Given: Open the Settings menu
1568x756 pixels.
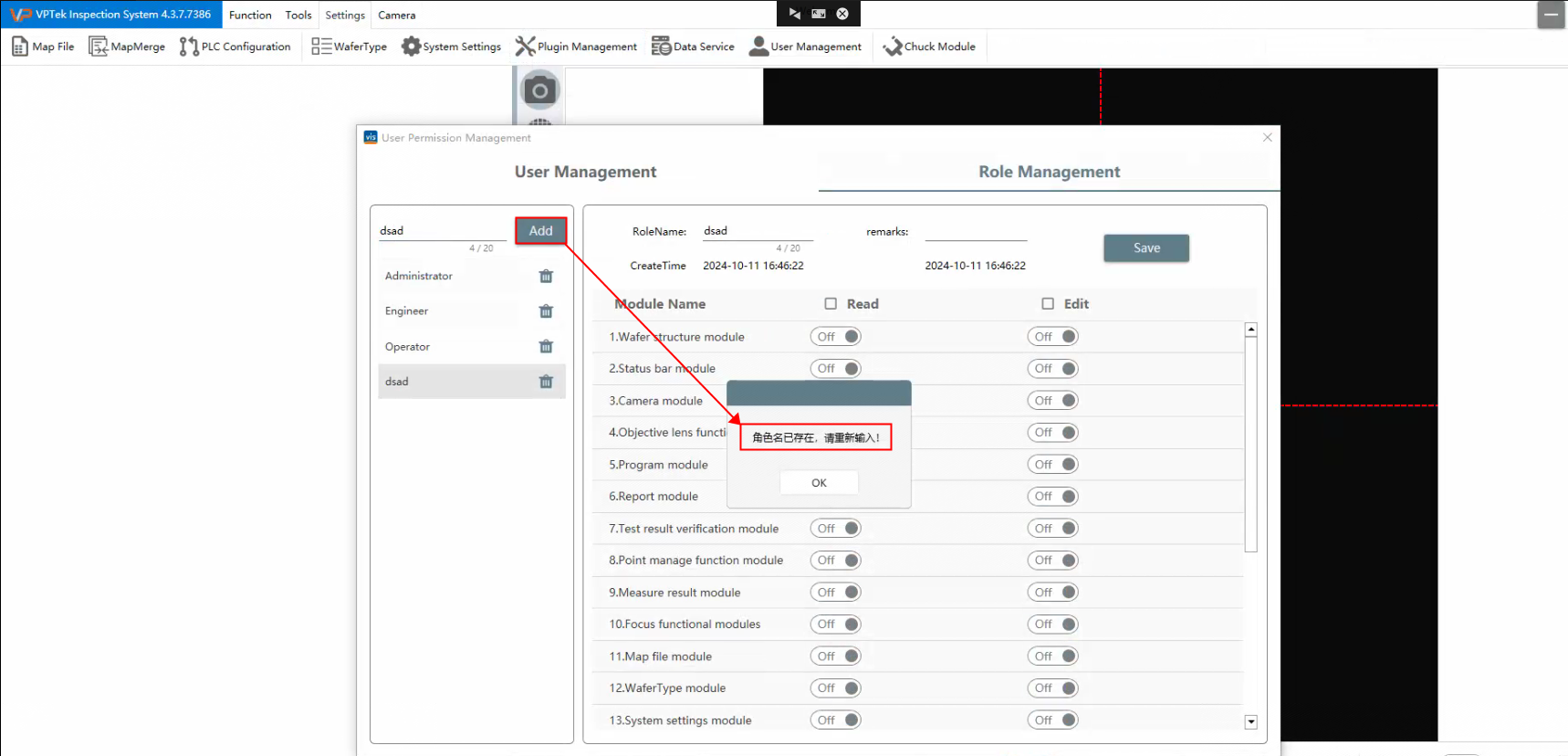Looking at the screenshot, I should (345, 15).
